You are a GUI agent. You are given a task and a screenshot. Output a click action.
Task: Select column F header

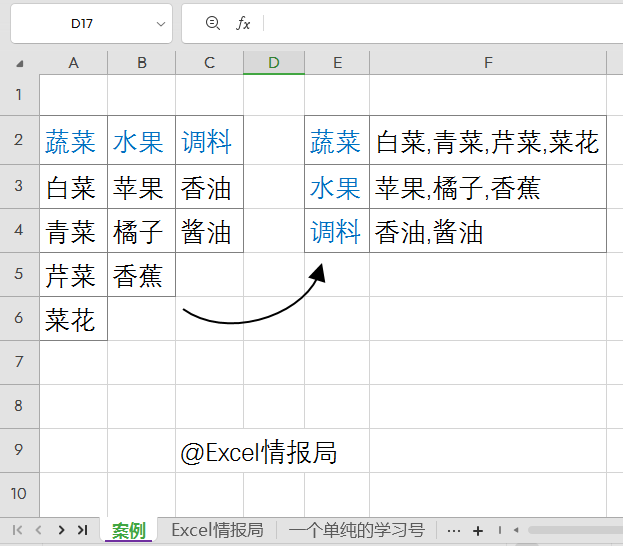point(488,63)
